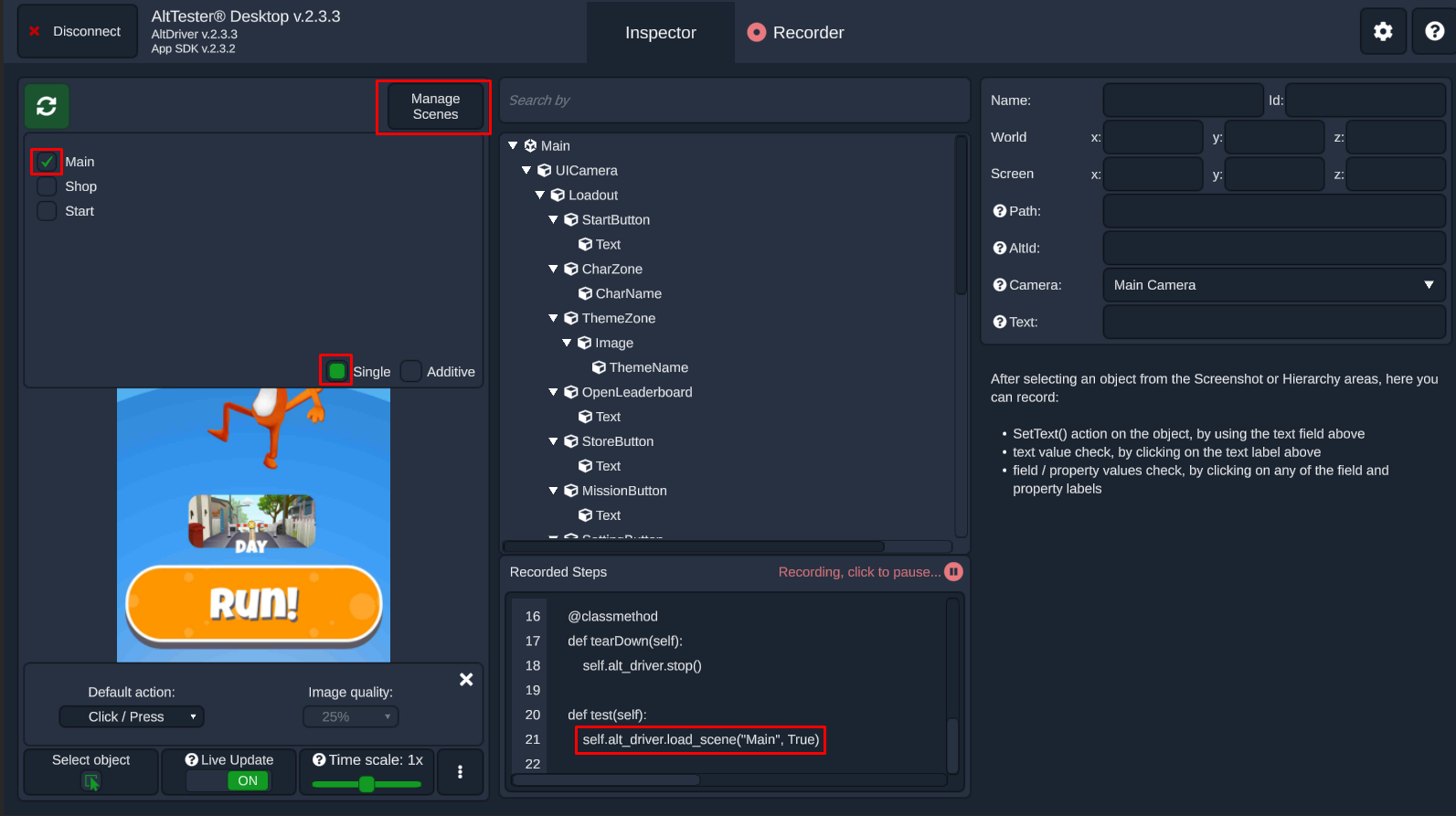The height and width of the screenshot is (816, 1456).
Task: Check the Start scene checkbox
Action: [x=47, y=211]
